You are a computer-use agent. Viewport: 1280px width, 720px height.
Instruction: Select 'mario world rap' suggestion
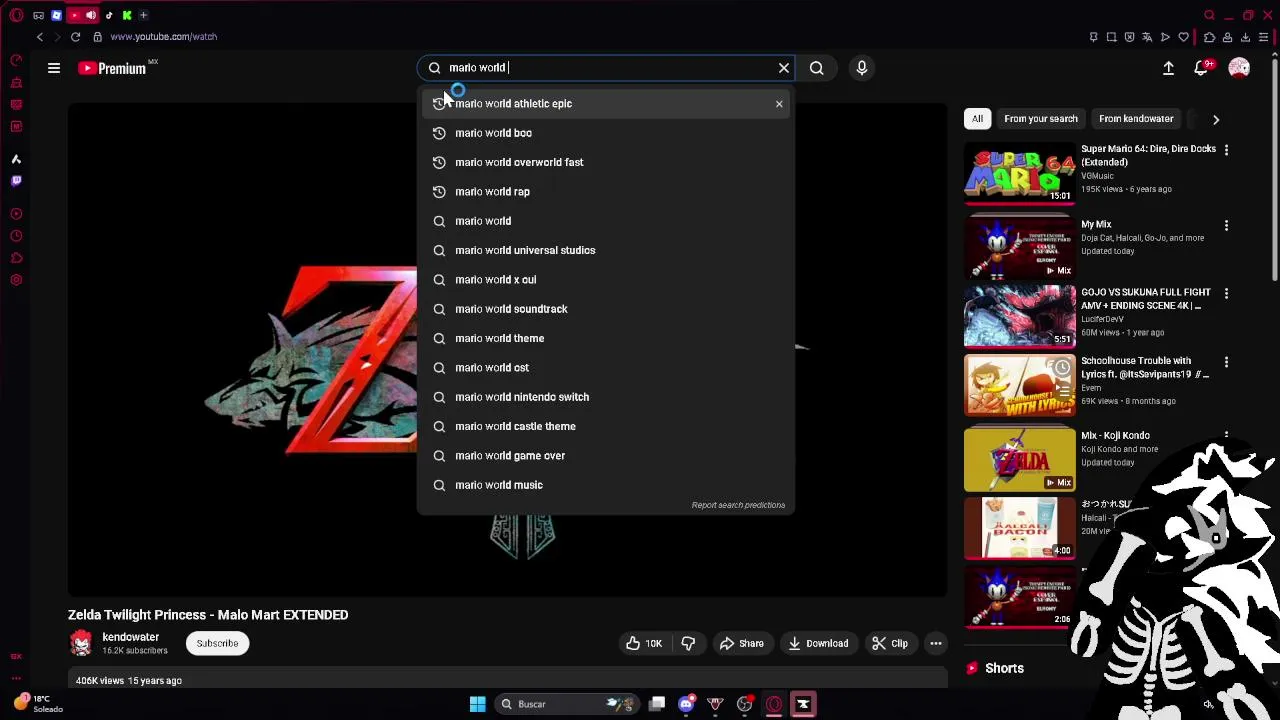pos(606,192)
